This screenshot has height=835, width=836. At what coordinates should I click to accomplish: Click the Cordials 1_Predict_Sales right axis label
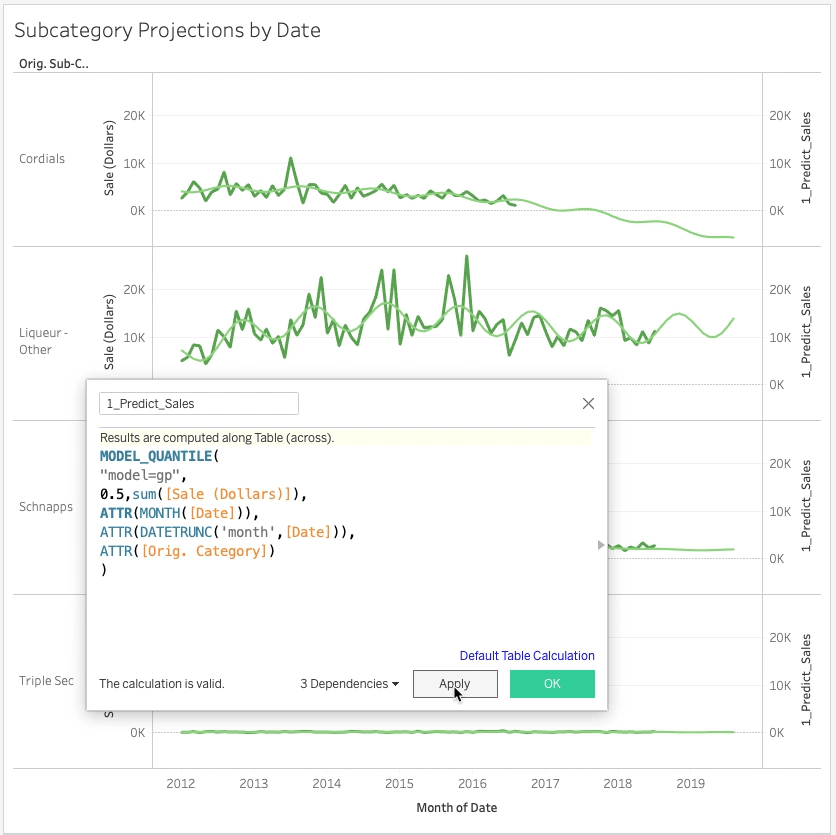tap(808, 160)
